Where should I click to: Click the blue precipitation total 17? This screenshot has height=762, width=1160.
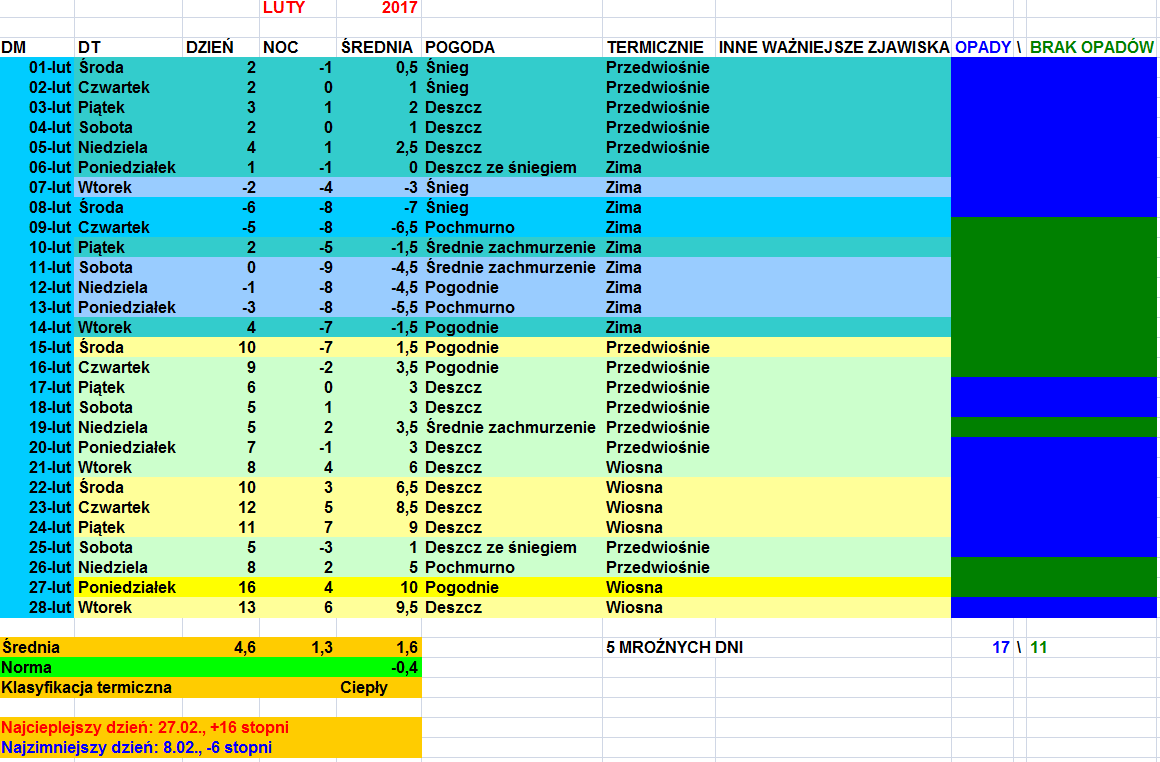pos(999,647)
